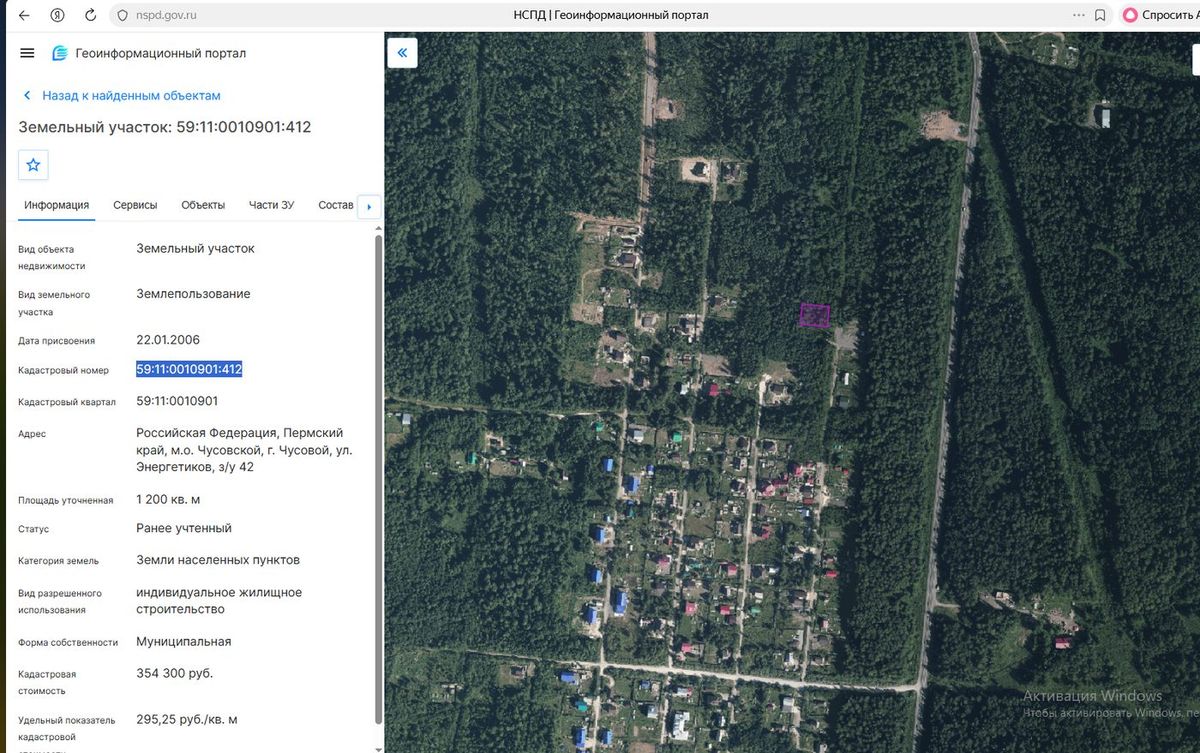Image resolution: width=1200 pixels, height=753 pixels.
Task: Open the browser three-dots page menu
Action: [x=1079, y=15]
